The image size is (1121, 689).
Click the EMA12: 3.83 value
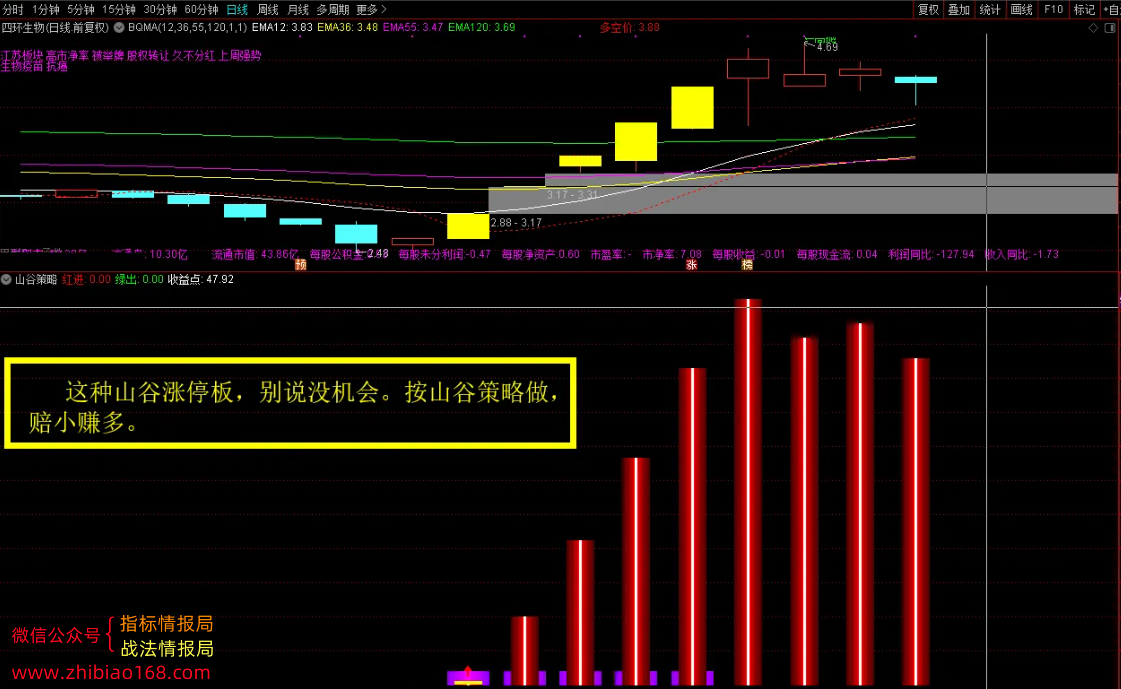(282, 27)
